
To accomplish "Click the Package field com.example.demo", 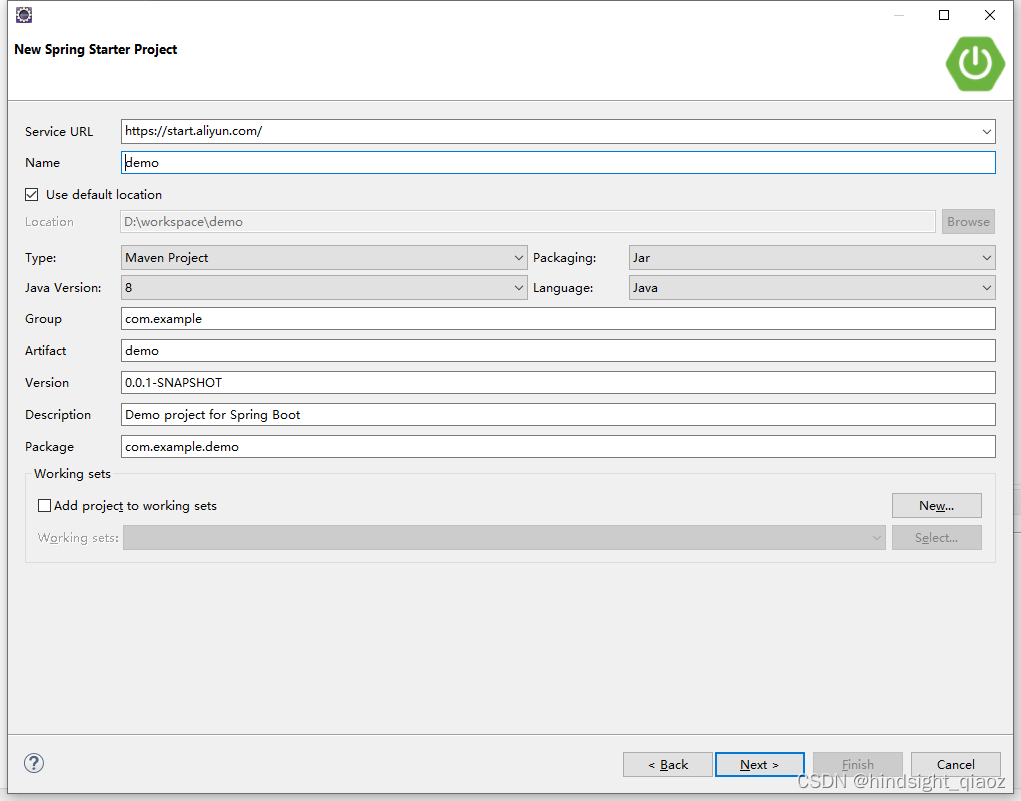I will pos(558,446).
